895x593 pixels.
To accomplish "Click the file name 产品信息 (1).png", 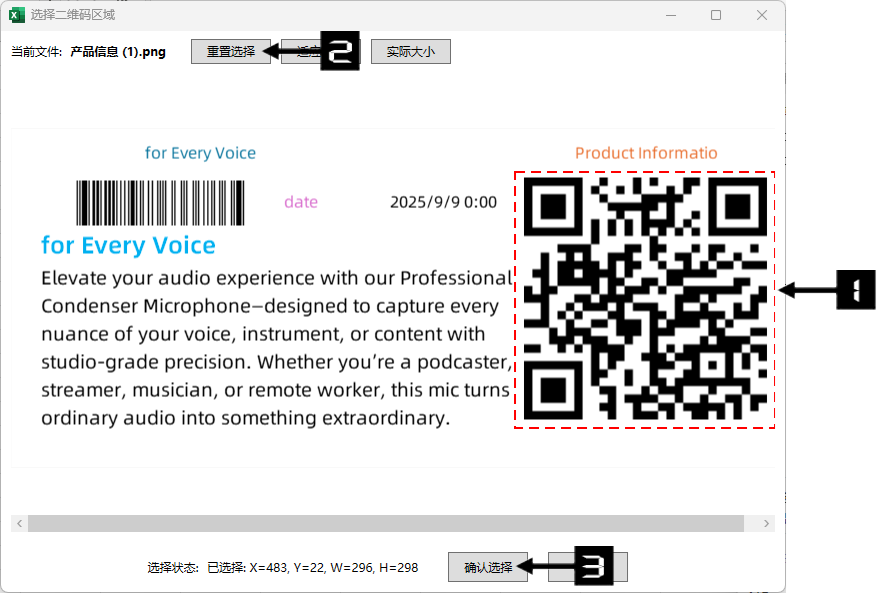I will click(x=118, y=52).
